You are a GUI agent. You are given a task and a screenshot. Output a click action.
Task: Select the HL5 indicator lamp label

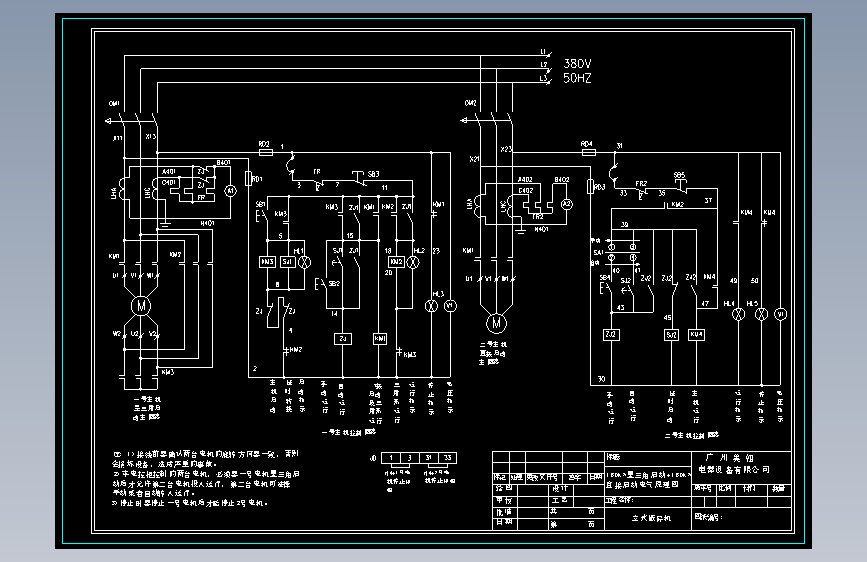752,304
